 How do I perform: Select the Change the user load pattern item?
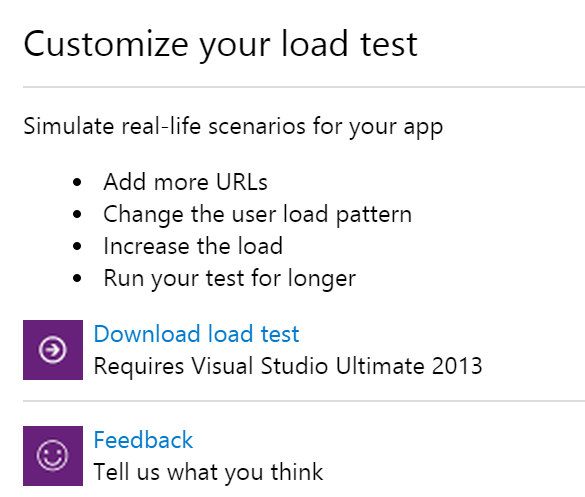tap(257, 215)
